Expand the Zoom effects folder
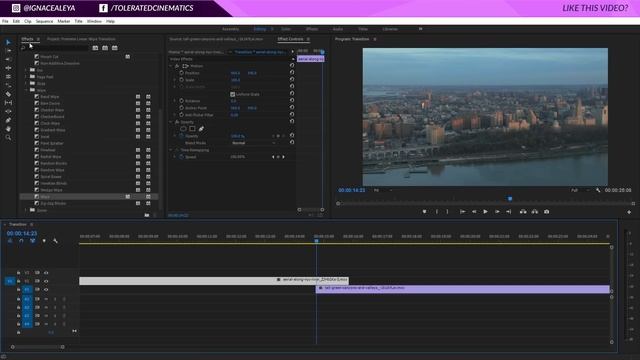The width and height of the screenshot is (640, 360). coord(26,210)
